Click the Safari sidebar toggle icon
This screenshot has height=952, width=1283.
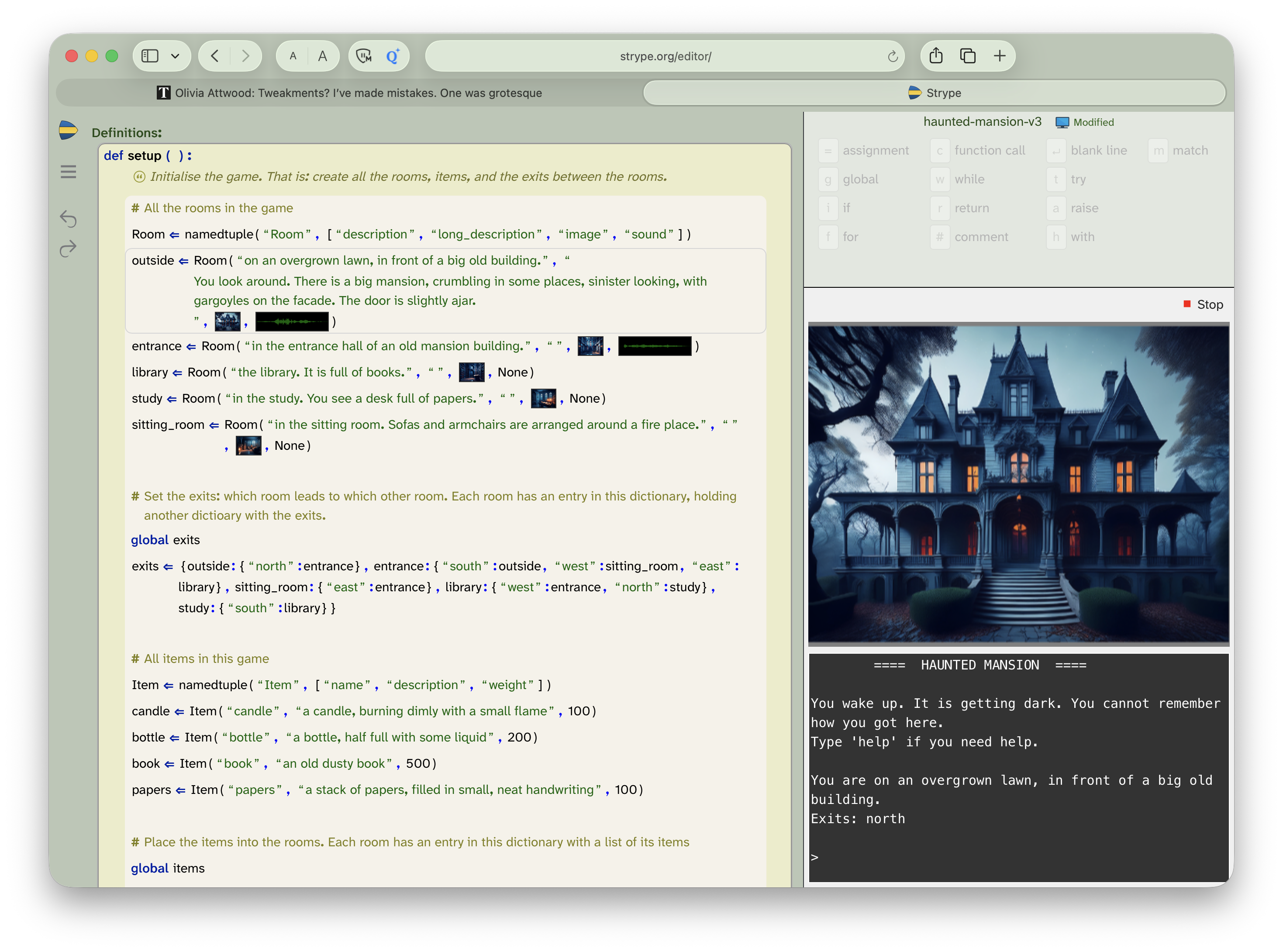click(x=150, y=56)
